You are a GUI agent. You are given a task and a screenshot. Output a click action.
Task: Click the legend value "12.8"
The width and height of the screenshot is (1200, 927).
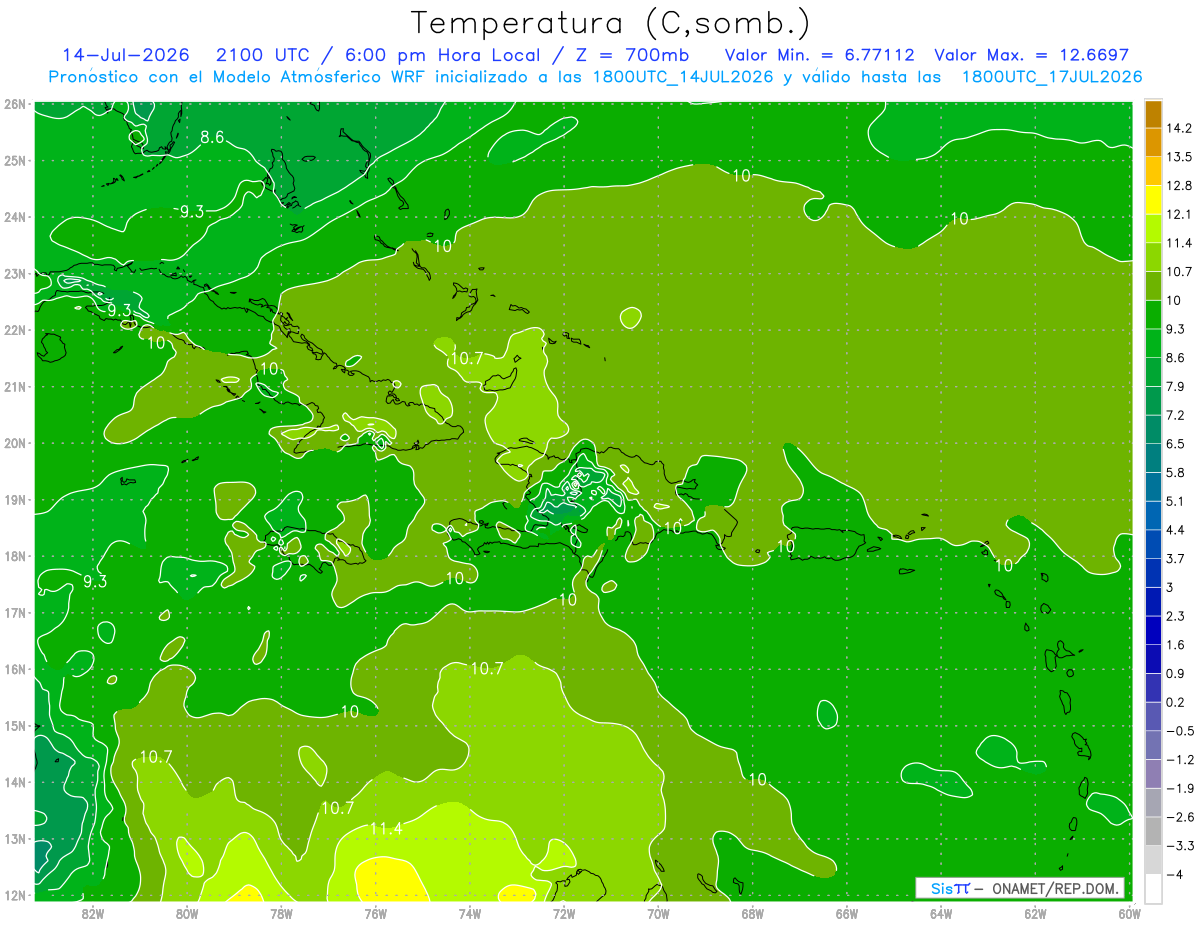(x=1180, y=186)
